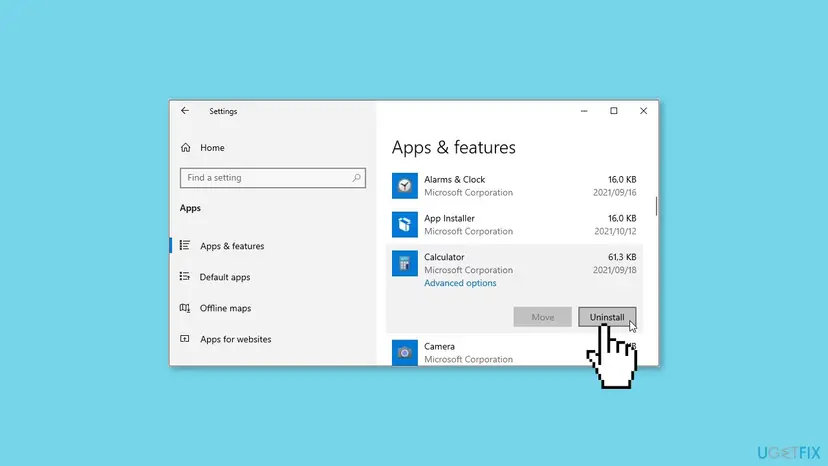Viewport: 828px width, 466px height.
Task: Select App Installer app name
Action: pos(449,218)
